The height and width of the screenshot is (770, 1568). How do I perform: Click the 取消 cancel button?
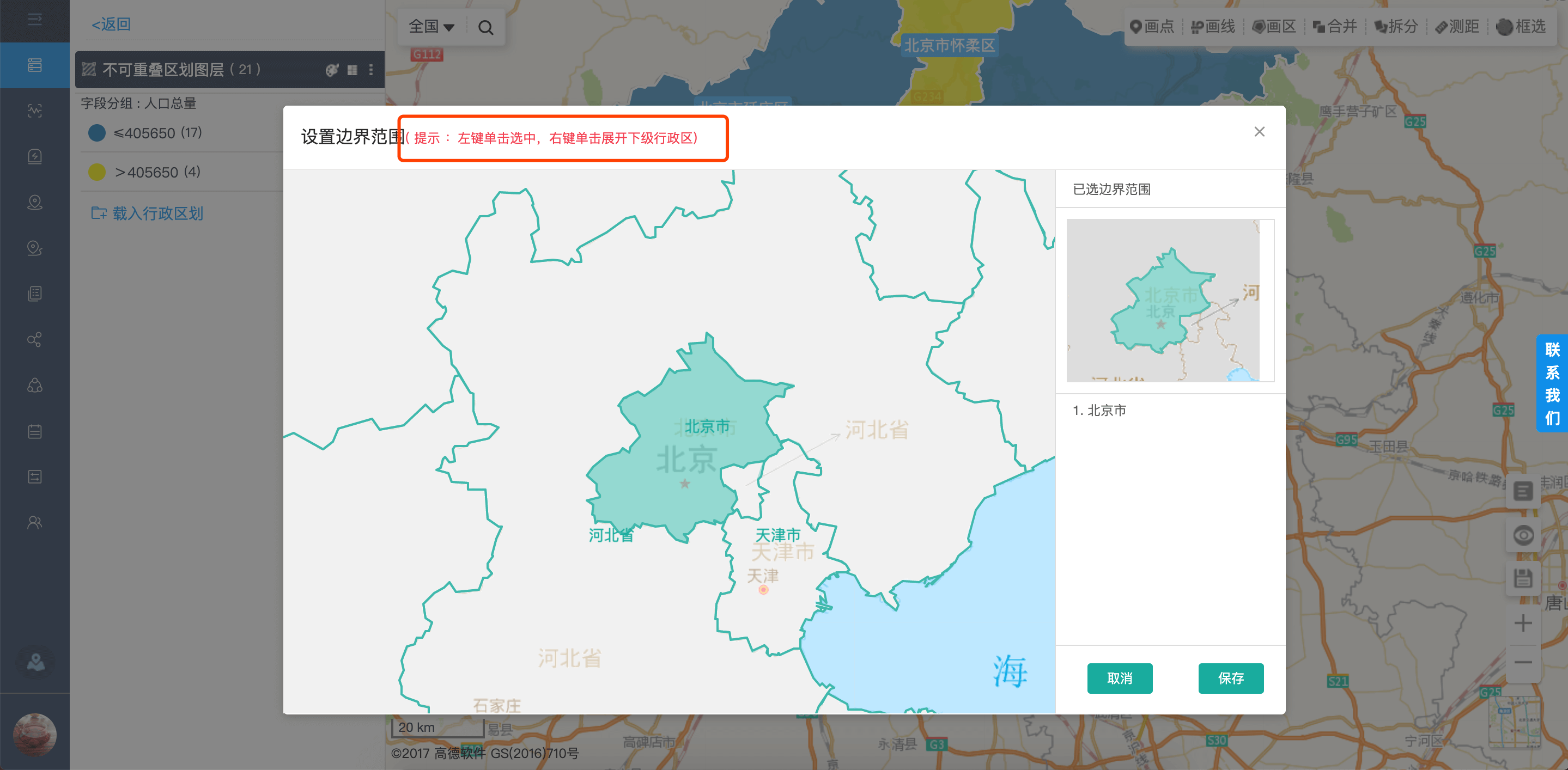(x=1120, y=678)
